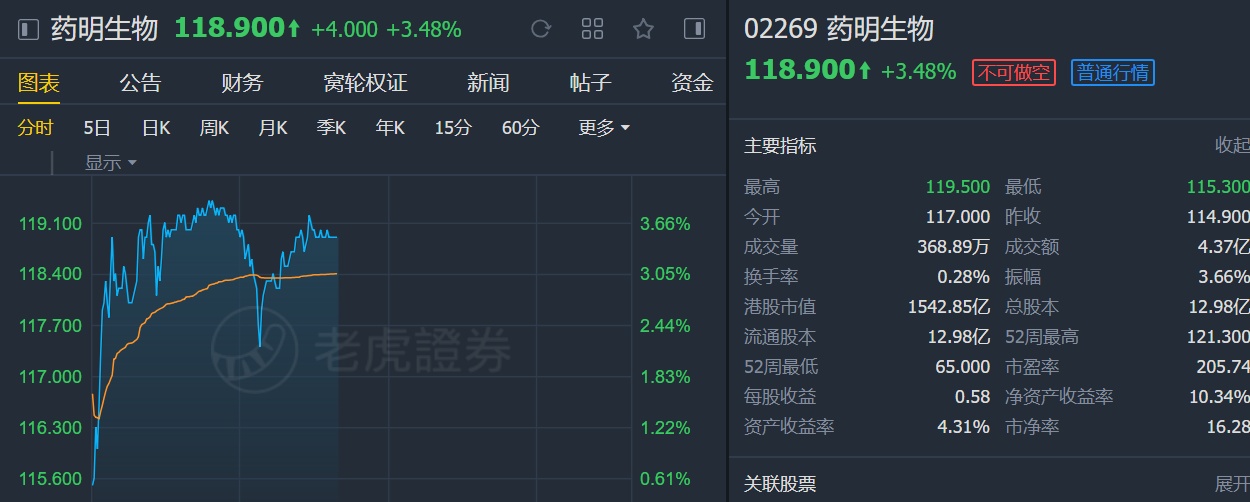1250x502 pixels.
Task: Click the 关联股票 section heading
Action: (x=780, y=485)
